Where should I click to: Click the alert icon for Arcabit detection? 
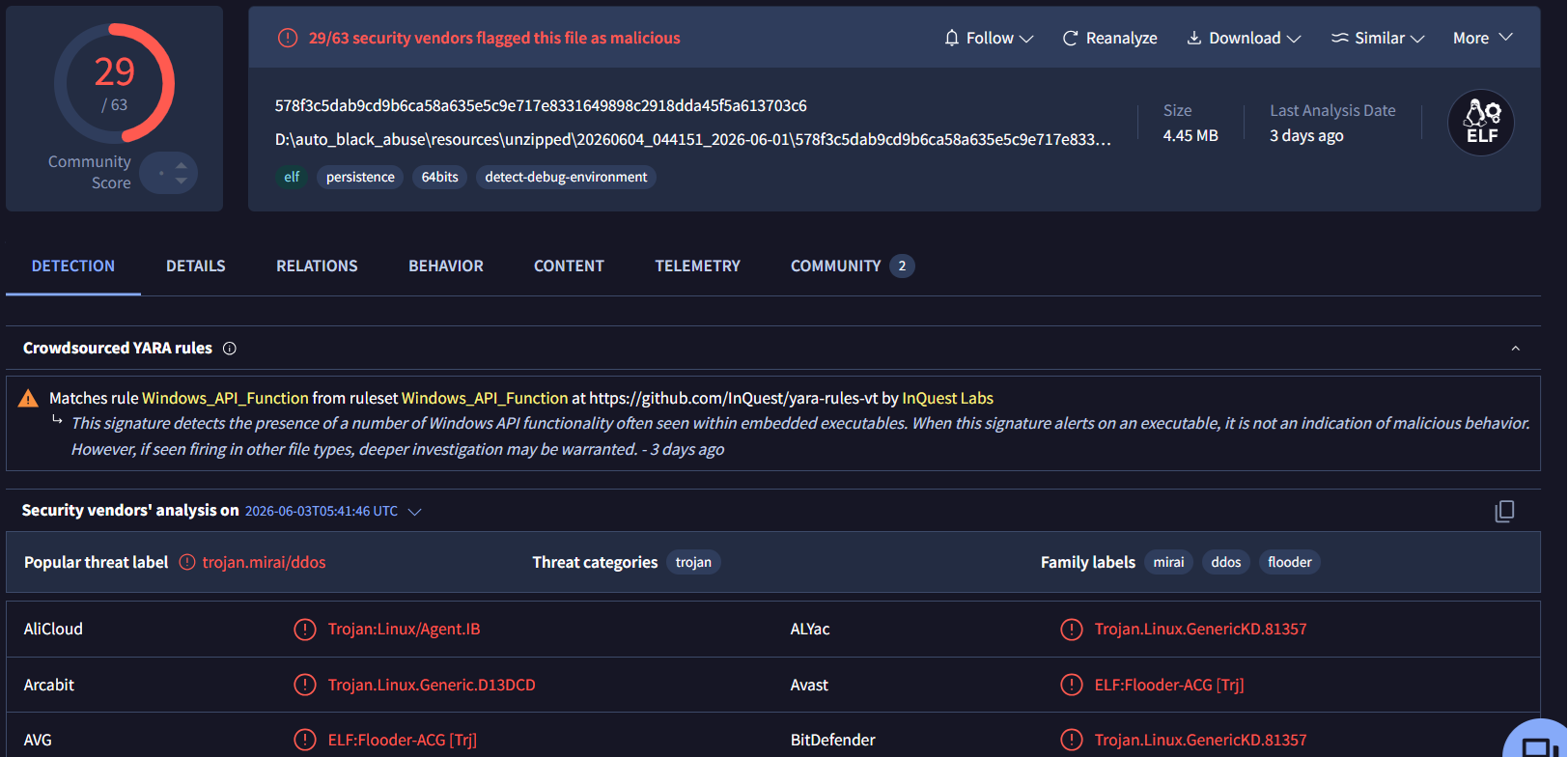[x=304, y=685]
